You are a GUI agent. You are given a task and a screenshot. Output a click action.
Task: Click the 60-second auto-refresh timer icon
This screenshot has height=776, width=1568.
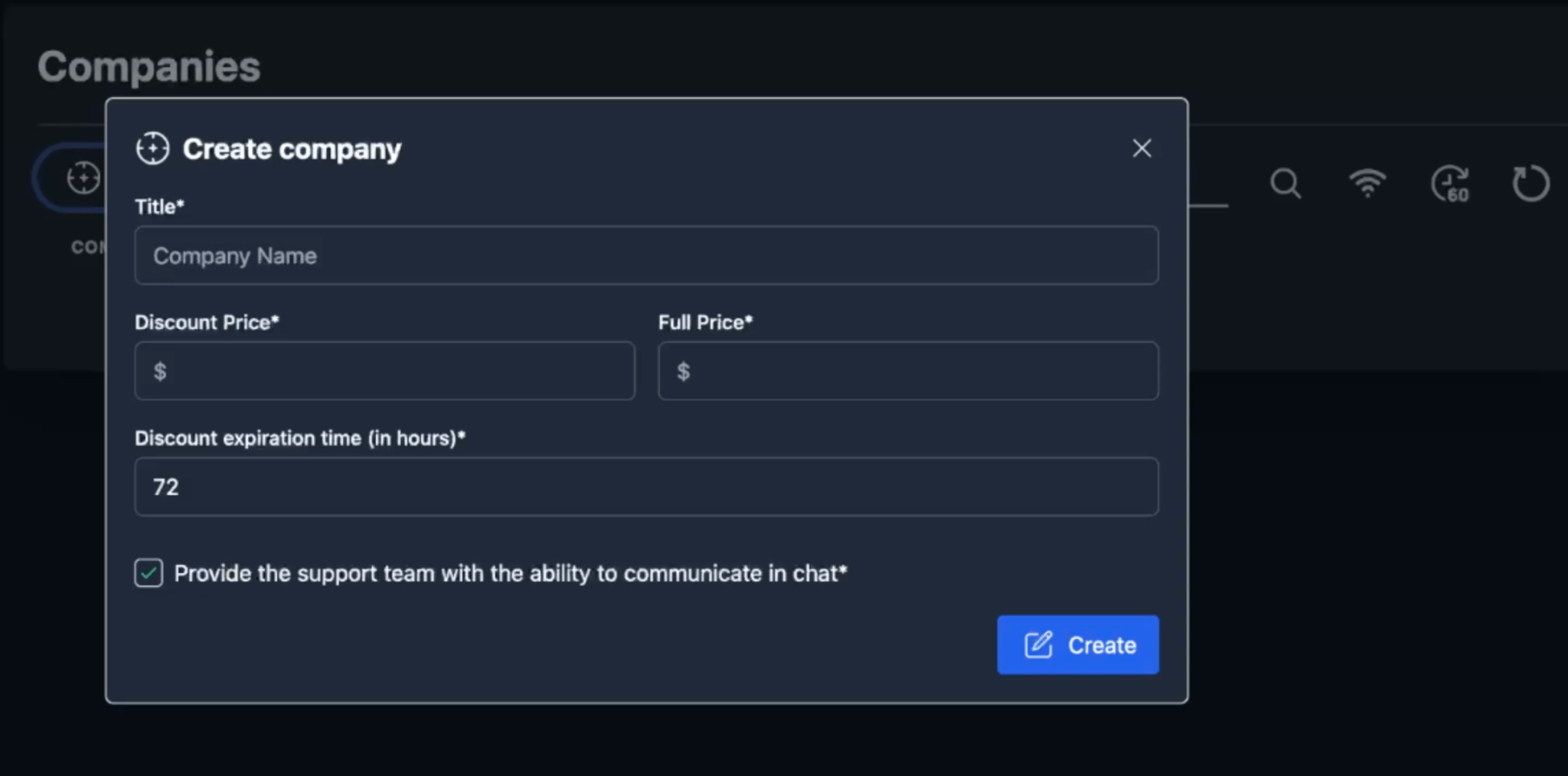1450,183
